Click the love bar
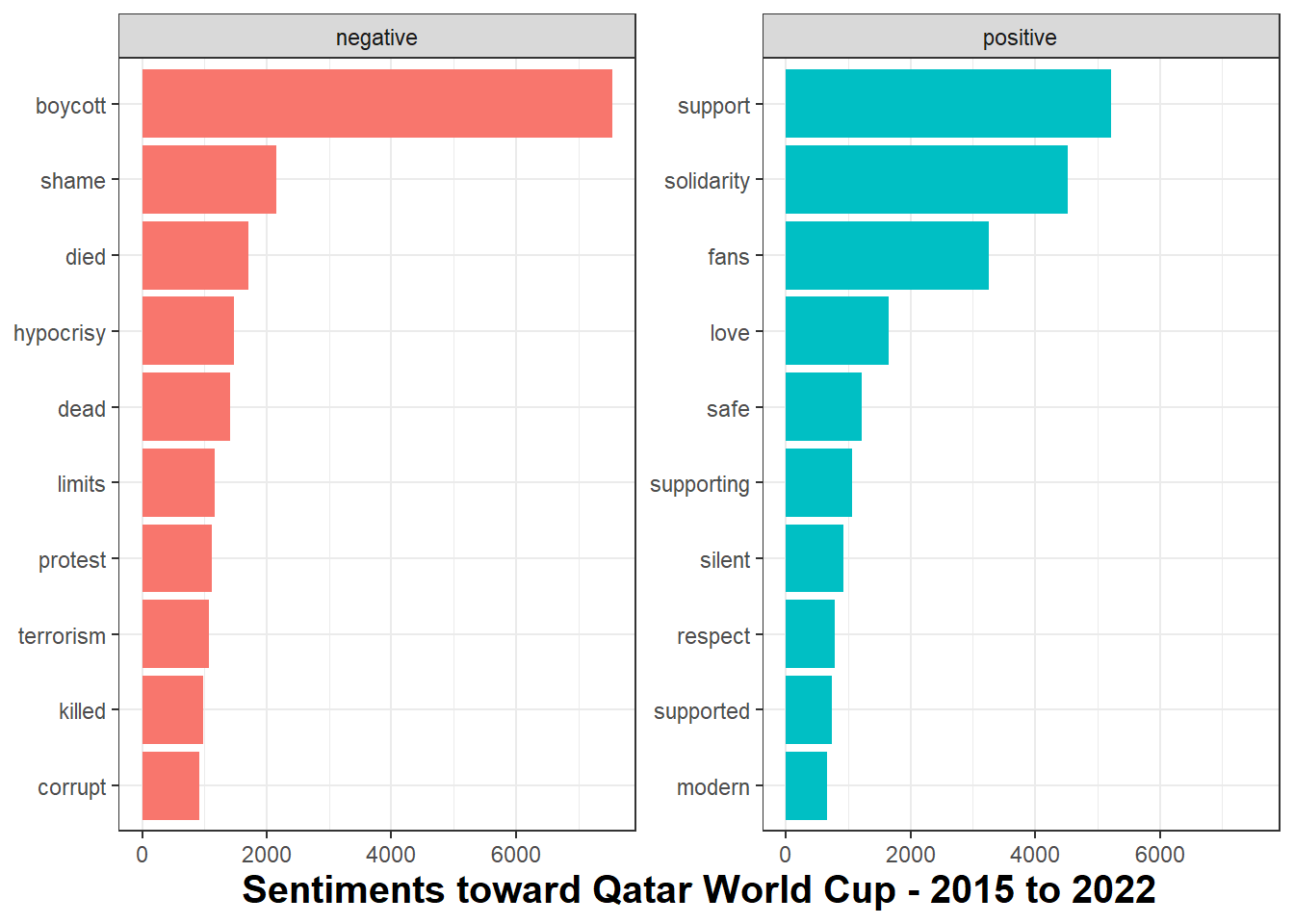 click(837, 331)
